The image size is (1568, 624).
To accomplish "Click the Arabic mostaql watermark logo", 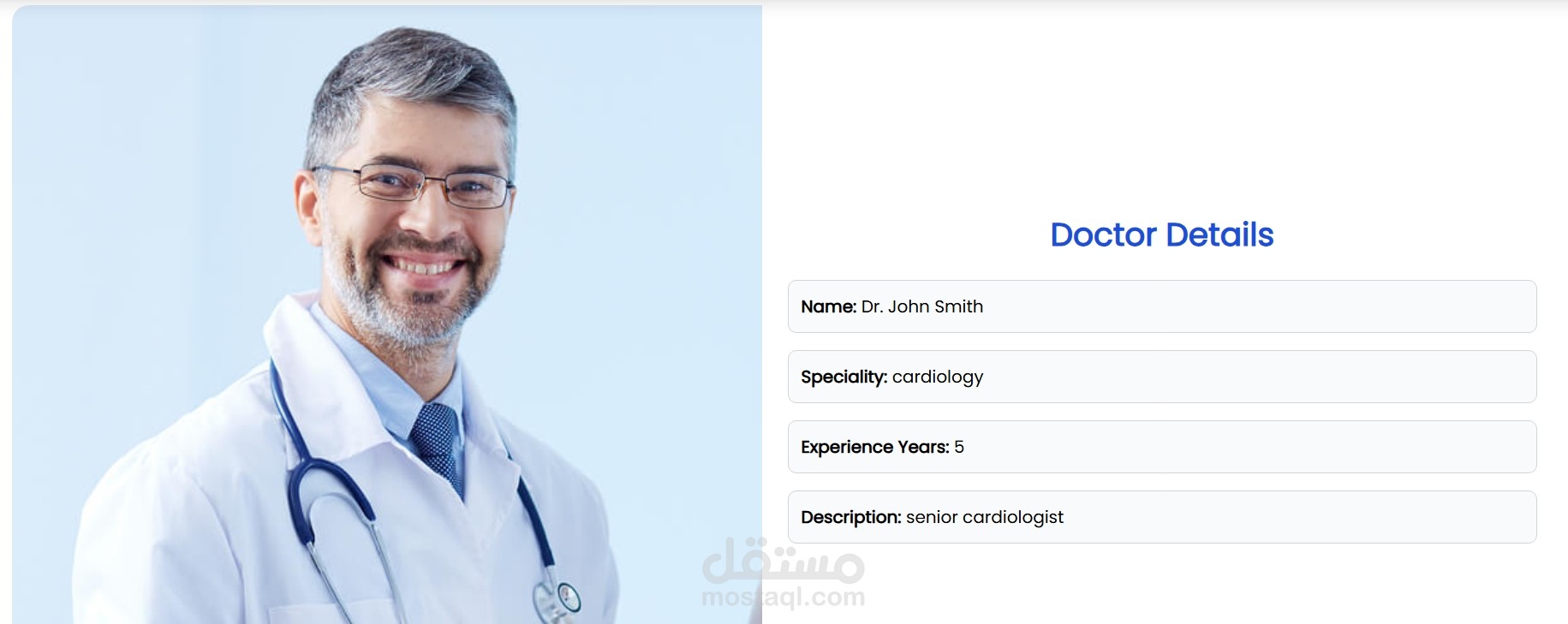I will 784,560.
